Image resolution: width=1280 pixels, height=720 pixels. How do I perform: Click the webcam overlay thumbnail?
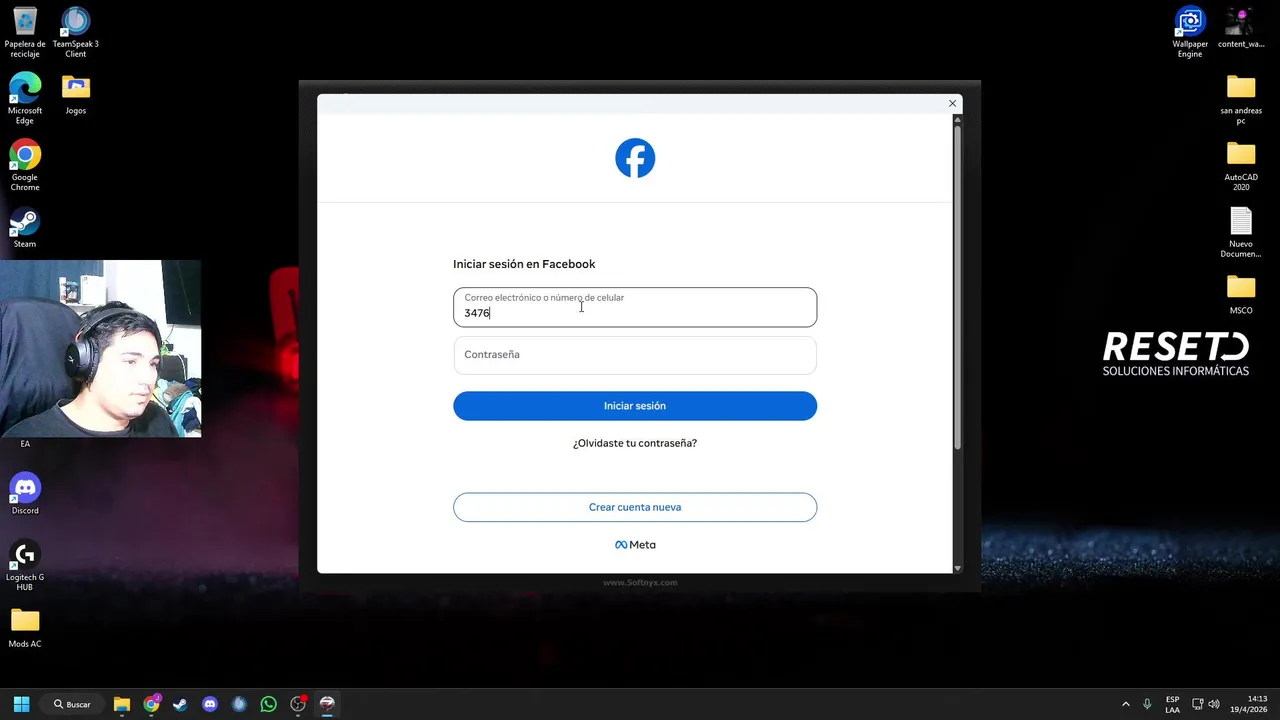[x=100, y=348]
